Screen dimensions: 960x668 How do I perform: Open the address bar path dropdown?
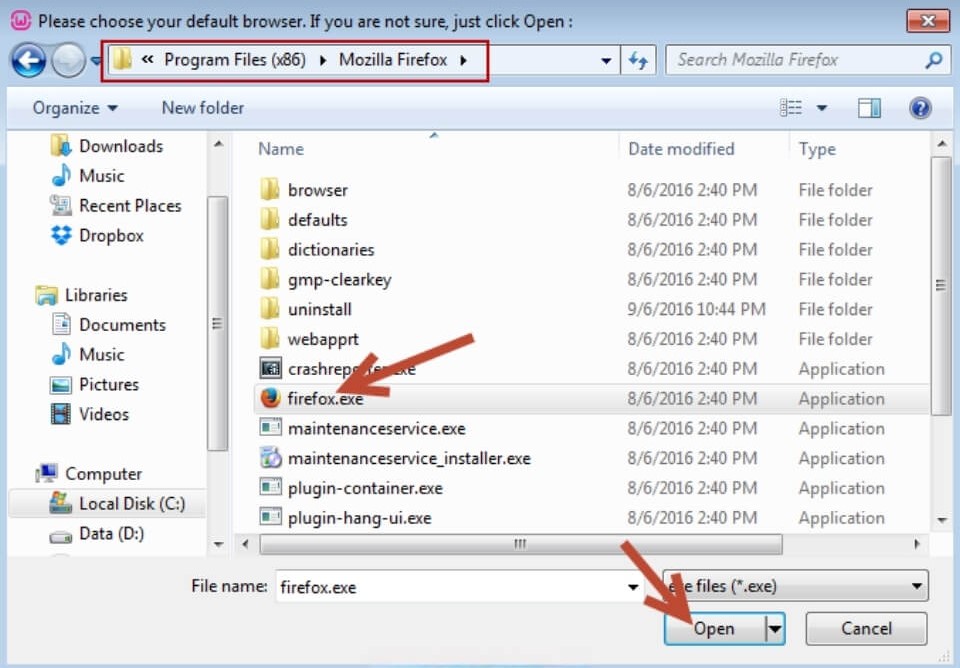(606, 60)
